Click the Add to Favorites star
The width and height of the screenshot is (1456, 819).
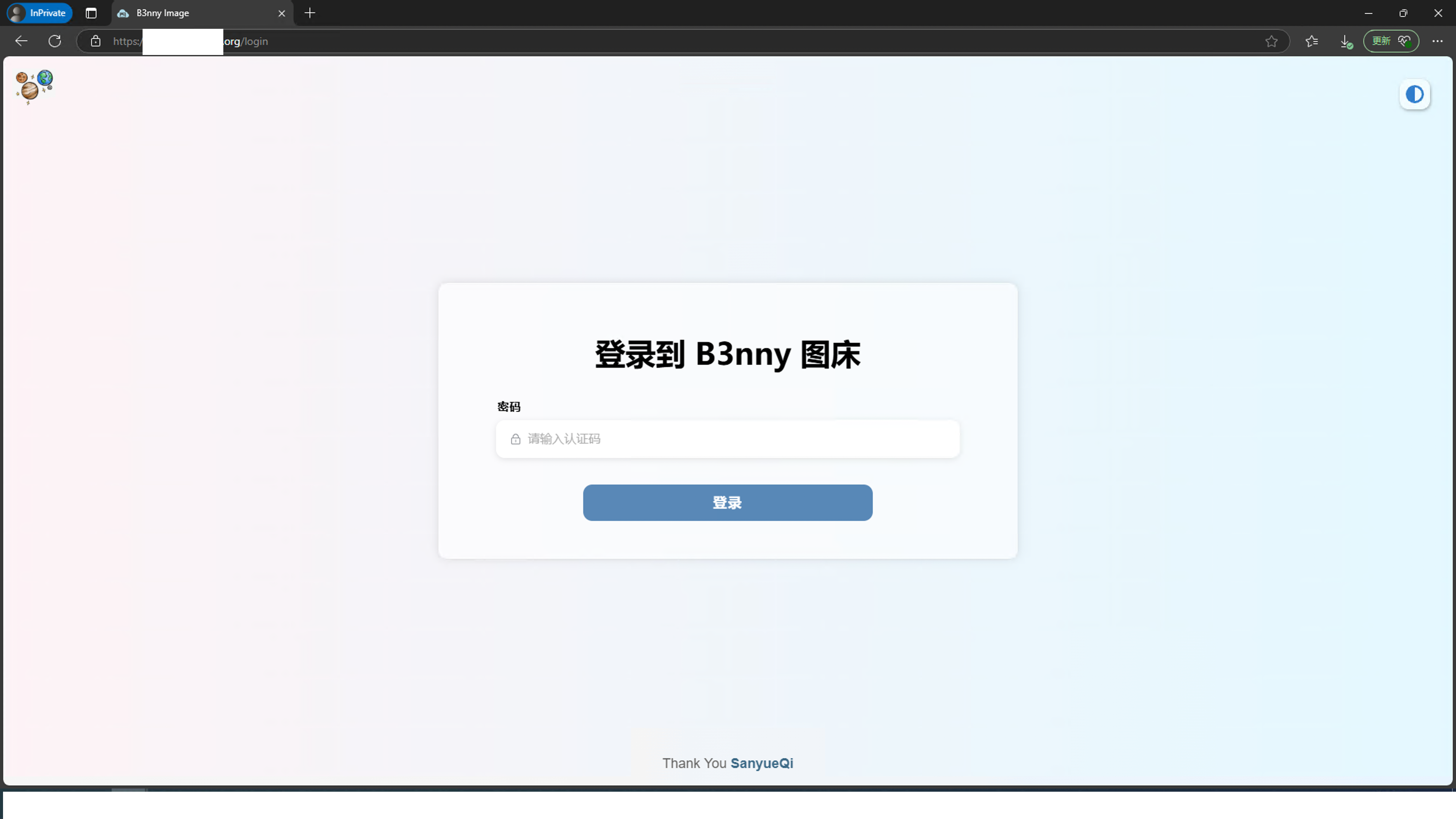1271,41
